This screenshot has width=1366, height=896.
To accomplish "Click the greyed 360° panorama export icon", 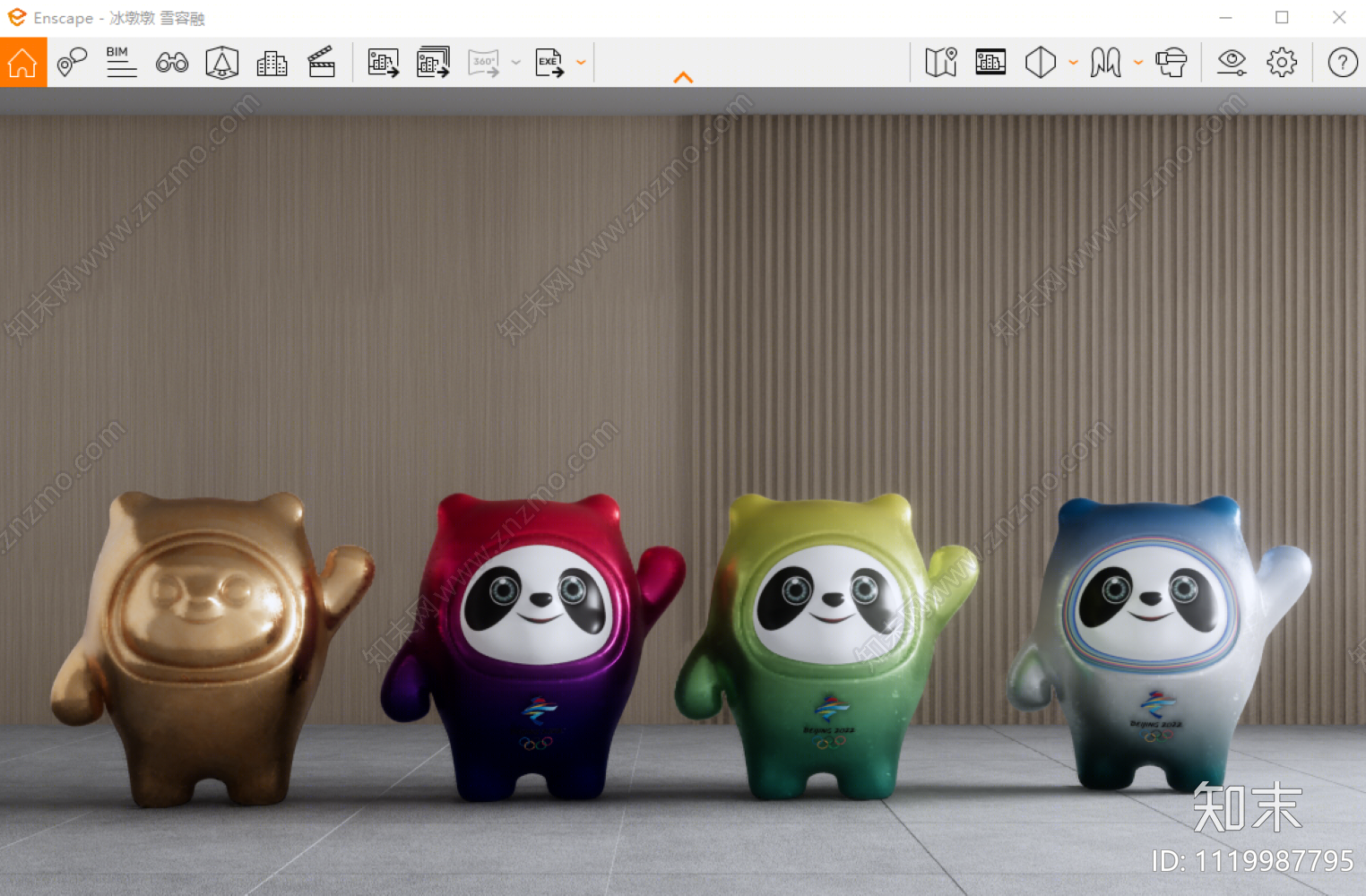I will pyautogui.click(x=484, y=63).
